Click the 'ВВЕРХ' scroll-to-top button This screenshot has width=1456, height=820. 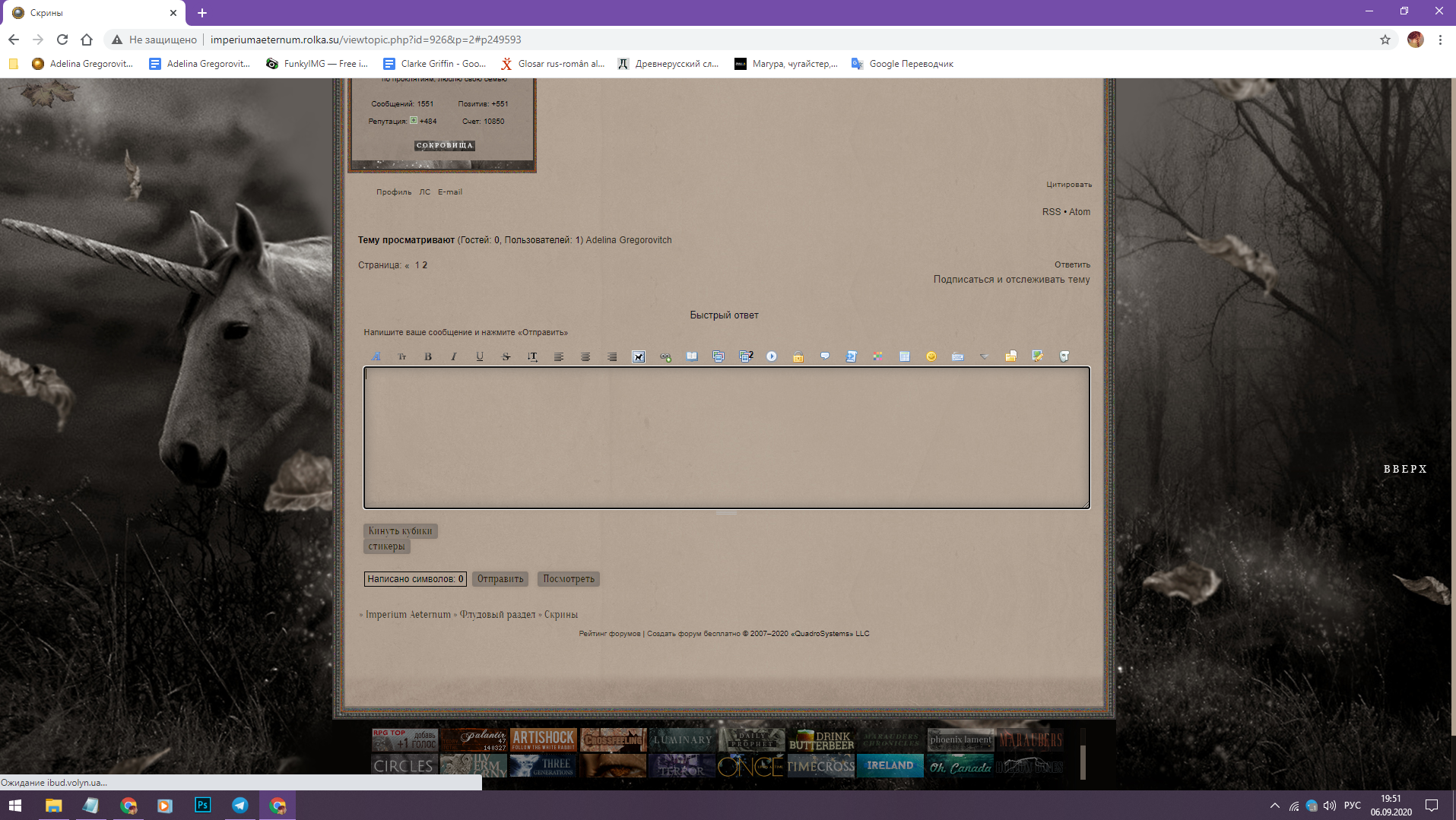(x=1405, y=470)
